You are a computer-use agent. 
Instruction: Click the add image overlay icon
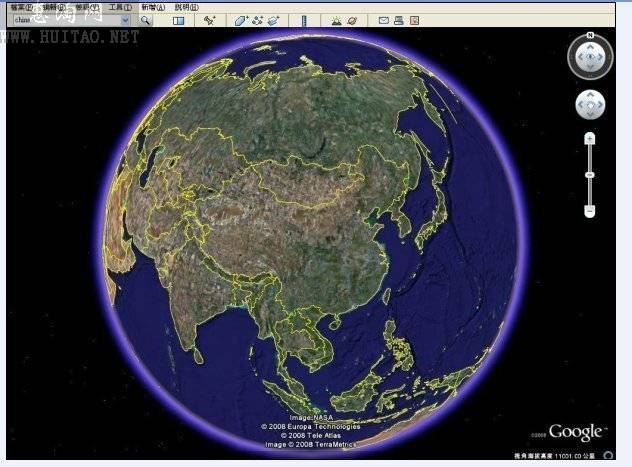click(273, 20)
